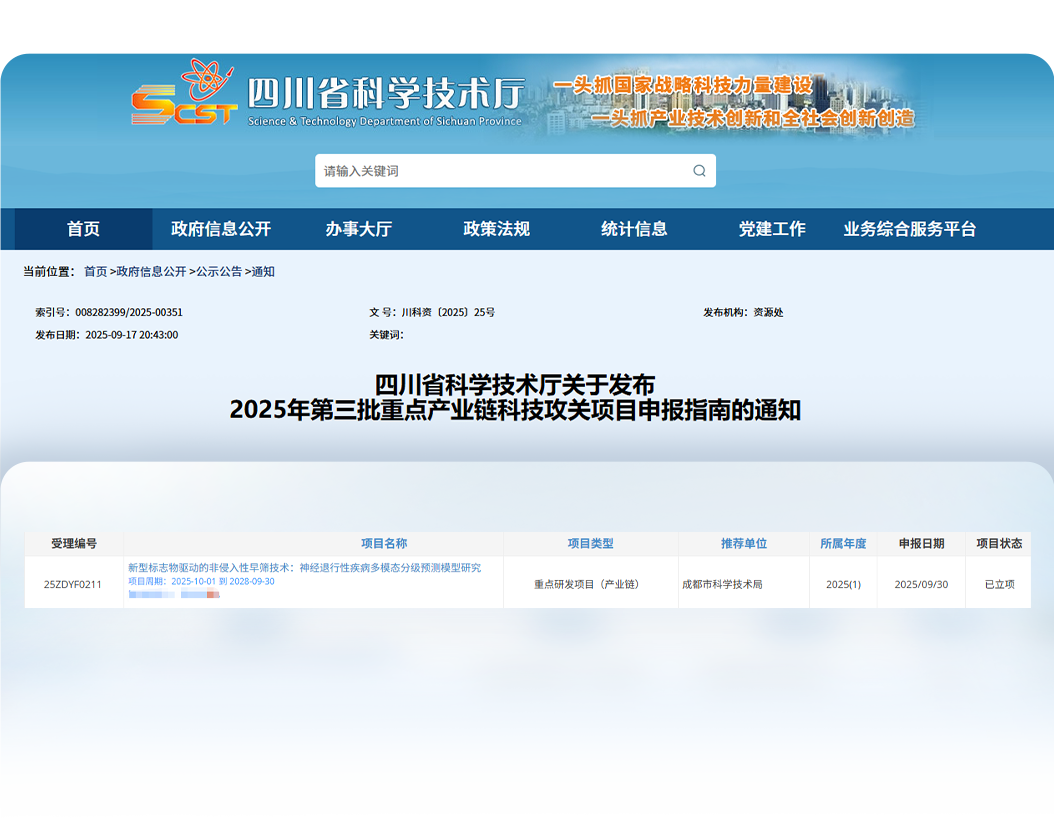Click the 申报日期 column header
Viewport: 1054px width, 824px height.
pos(922,544)
